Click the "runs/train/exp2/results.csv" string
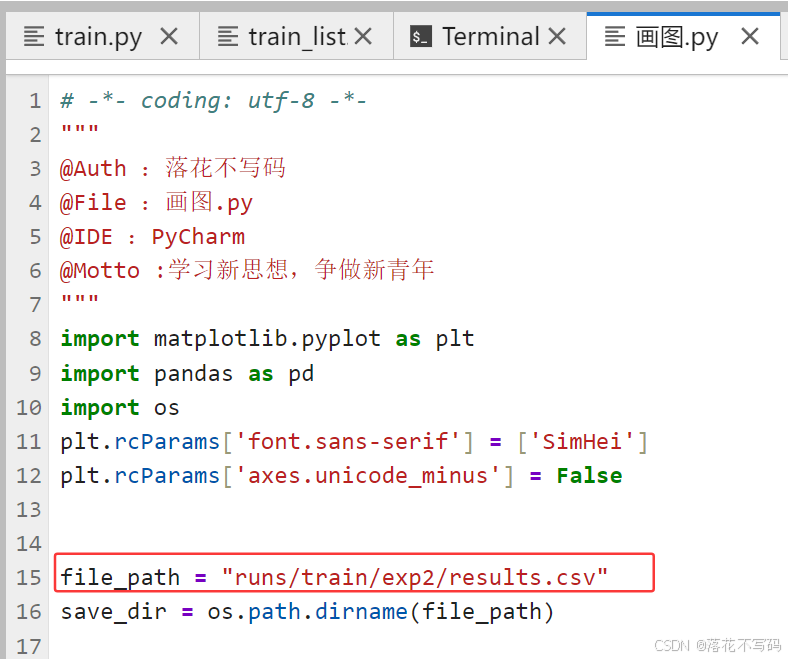 tap(415, 577)
